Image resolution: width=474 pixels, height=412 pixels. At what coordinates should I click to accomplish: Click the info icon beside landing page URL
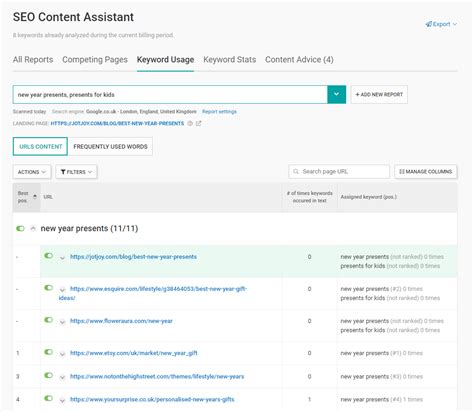tap(190, 123)
